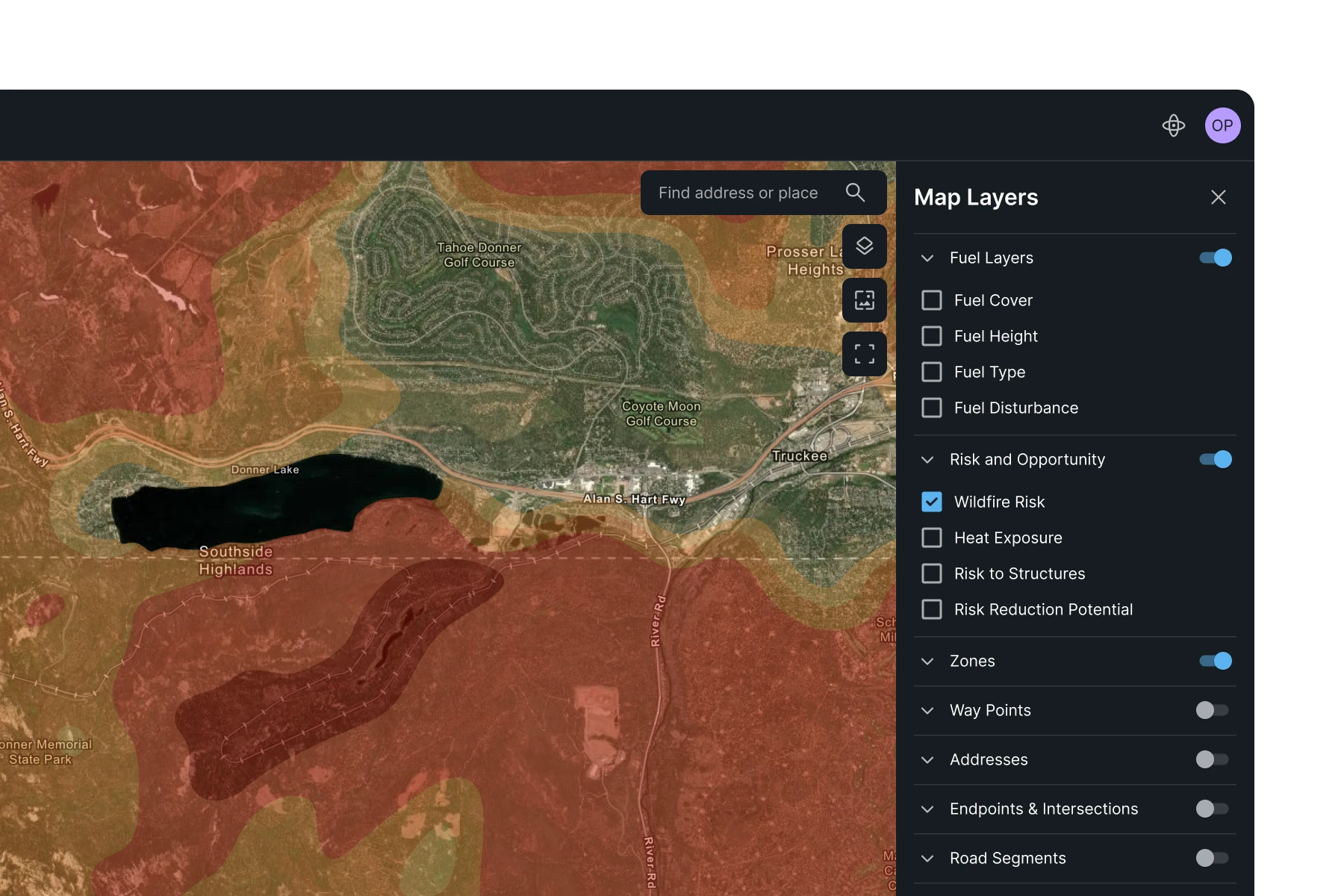Check the Fuel Disturbance checkbox
Viewport: 1344px width, 896px height.
coord(932,408)
